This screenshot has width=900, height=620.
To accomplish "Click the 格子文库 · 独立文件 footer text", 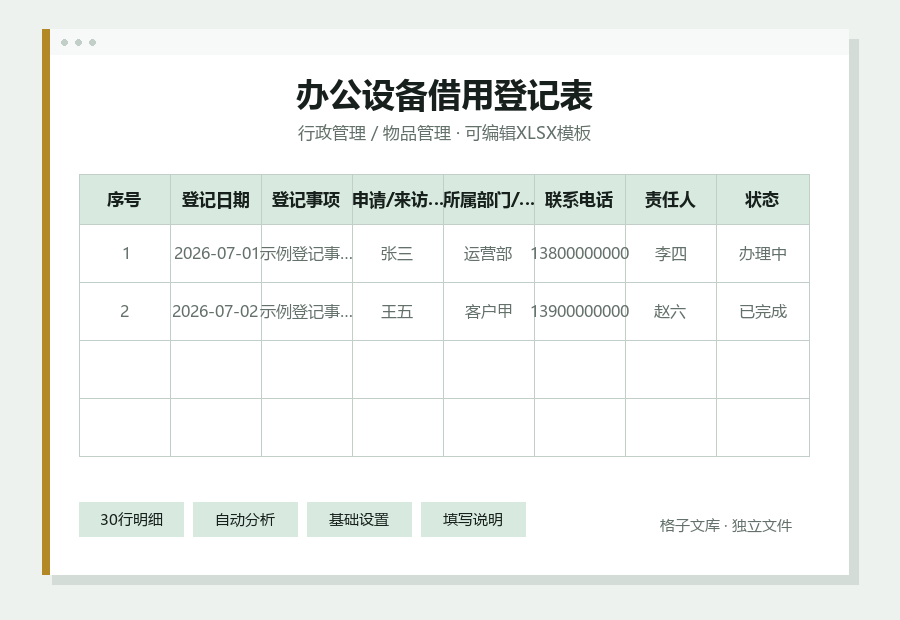I will tap(726, 525).
